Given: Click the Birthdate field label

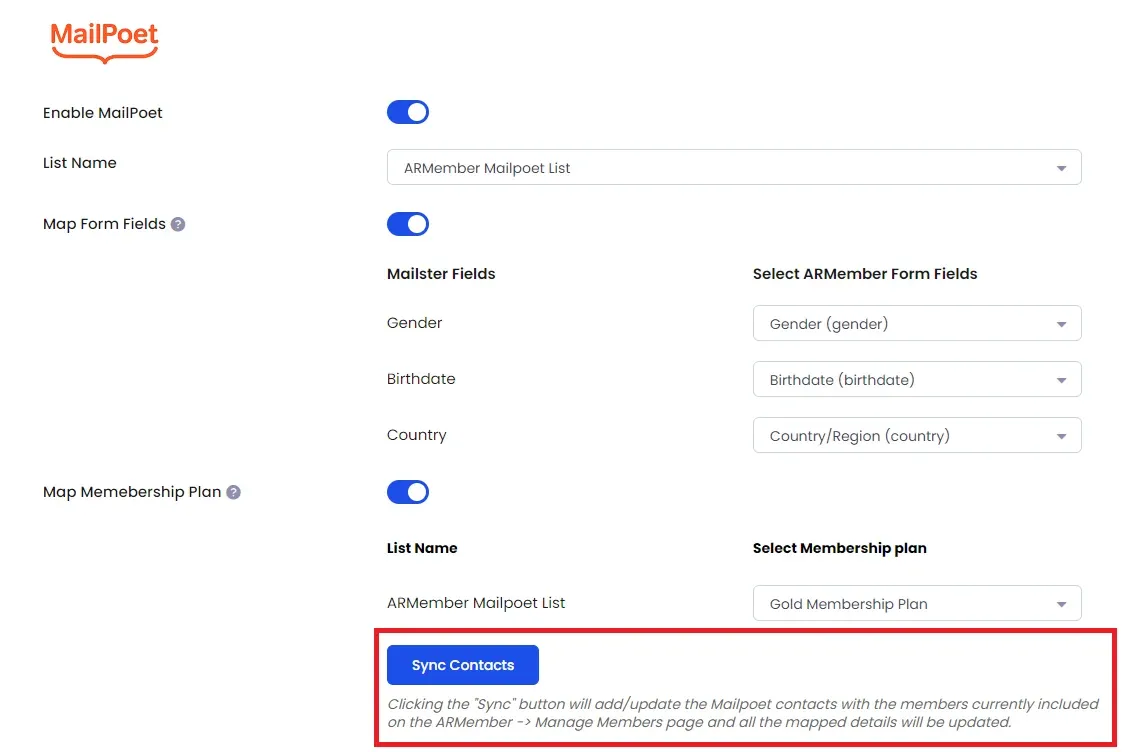Looking at the screenshot, I should pyautogui.click(x=421, y=379).
